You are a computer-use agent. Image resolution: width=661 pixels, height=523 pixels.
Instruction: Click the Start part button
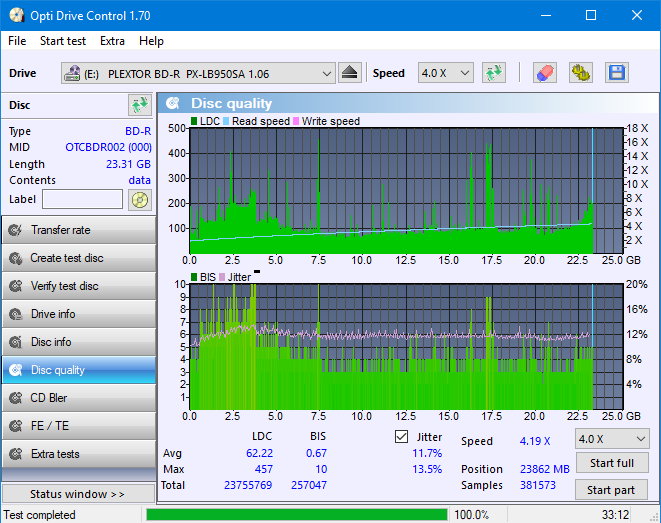611,490
